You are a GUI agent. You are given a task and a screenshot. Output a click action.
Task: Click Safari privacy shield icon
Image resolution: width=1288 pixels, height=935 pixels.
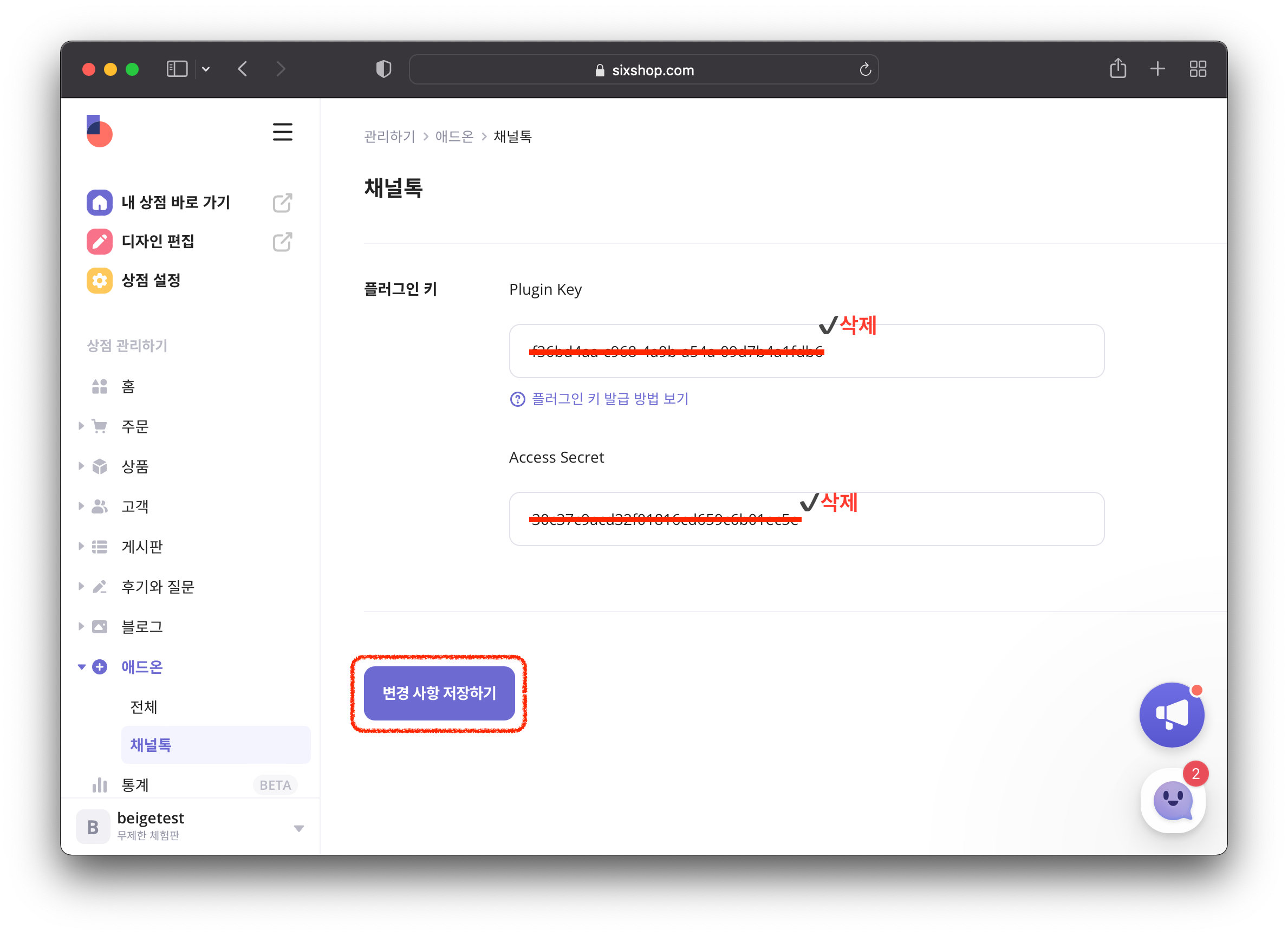(384, 69)
